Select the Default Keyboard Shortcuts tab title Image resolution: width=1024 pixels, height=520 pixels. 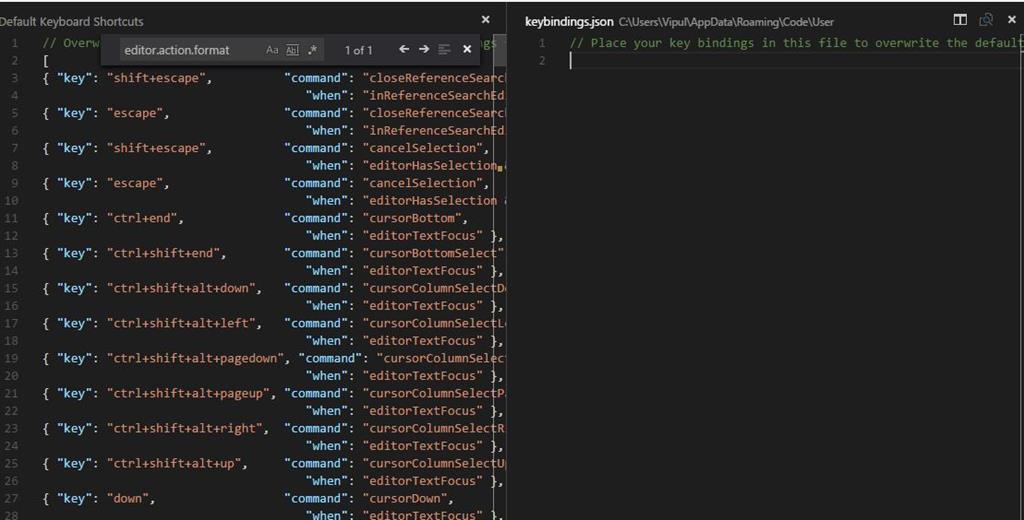coord(71,22)
